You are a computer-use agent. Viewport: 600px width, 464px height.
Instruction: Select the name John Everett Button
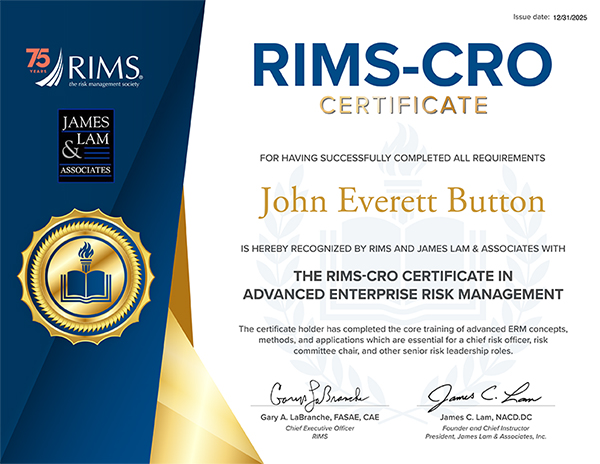pyautogui.click(x=402, y=202)
